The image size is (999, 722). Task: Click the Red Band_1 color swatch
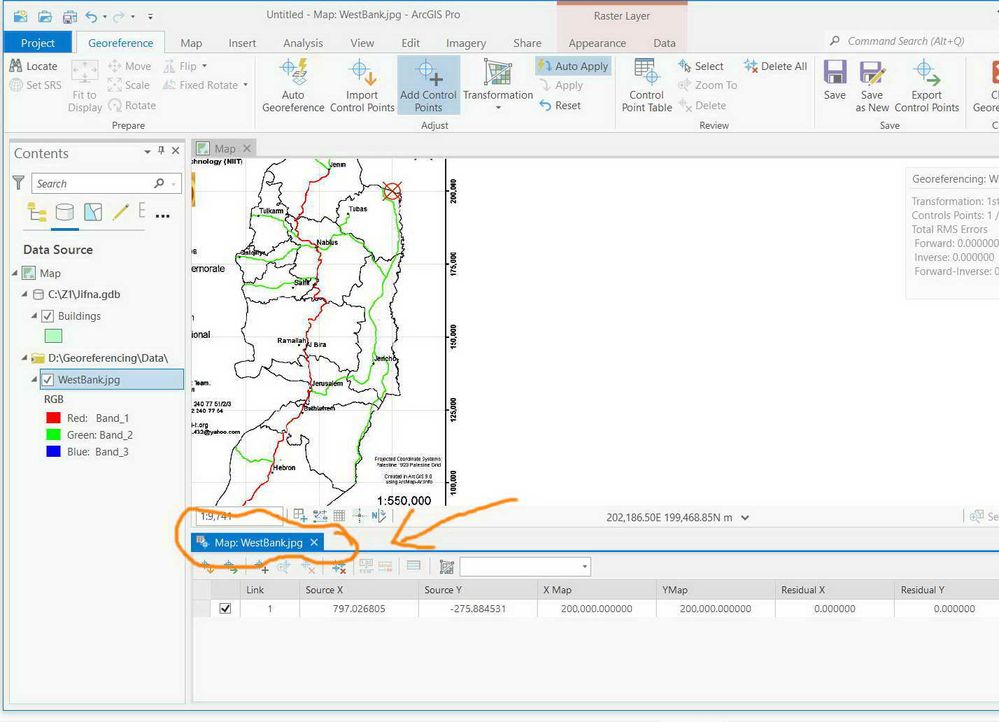(x=54, y=418)
